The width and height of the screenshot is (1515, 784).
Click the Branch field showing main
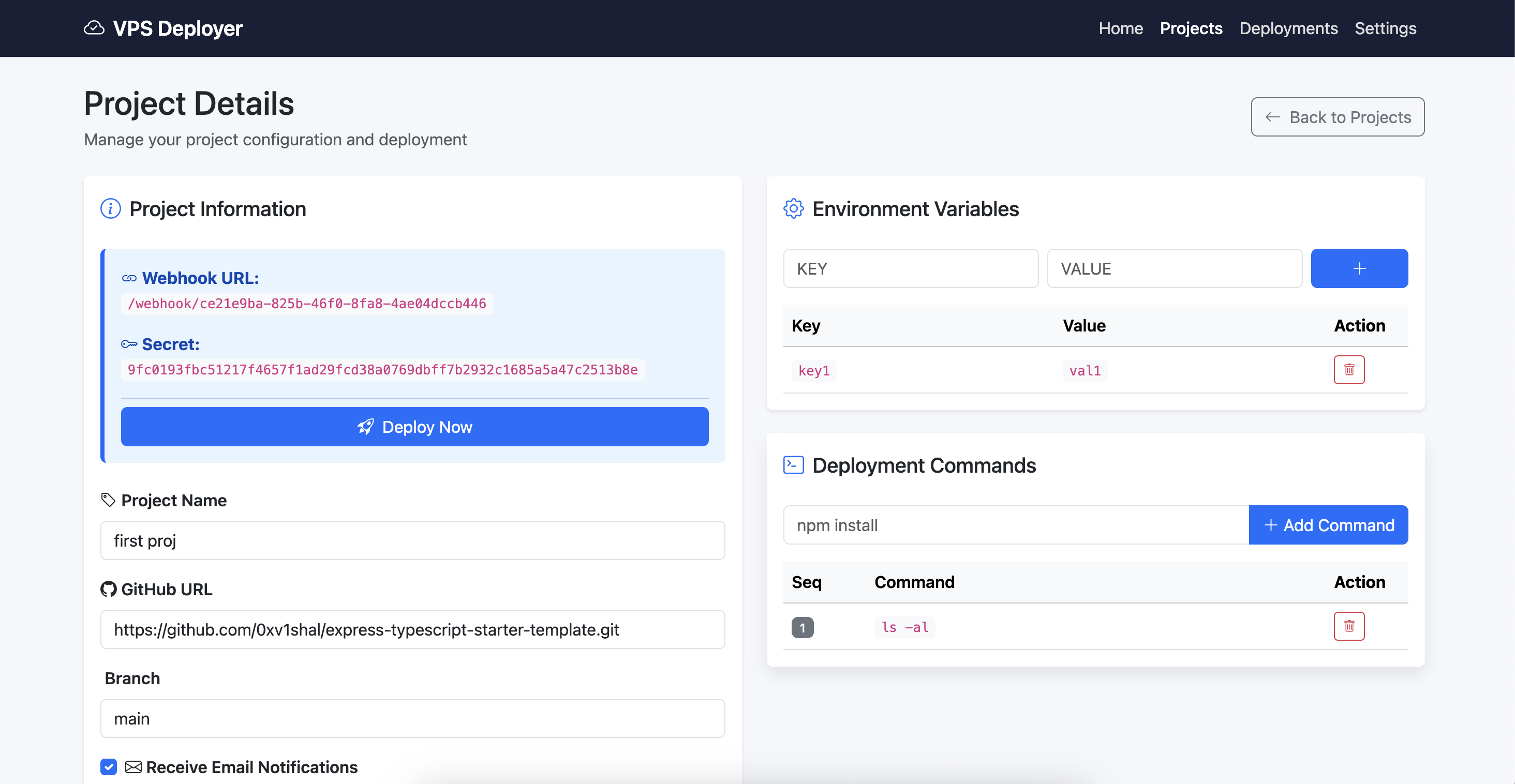412,718
